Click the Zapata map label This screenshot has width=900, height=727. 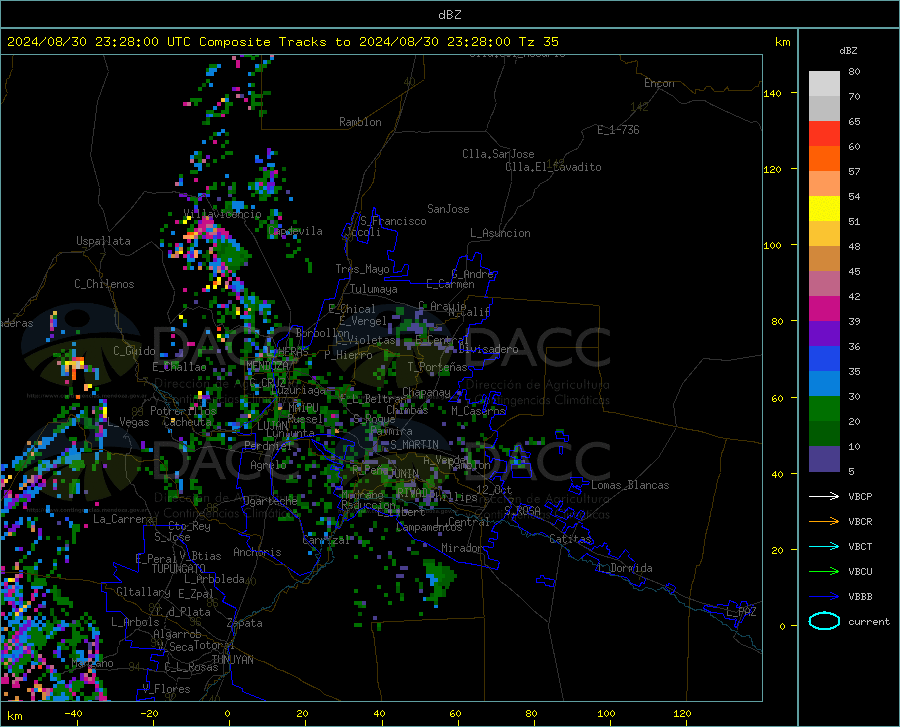pyautogui.click(x=245, y=623)
